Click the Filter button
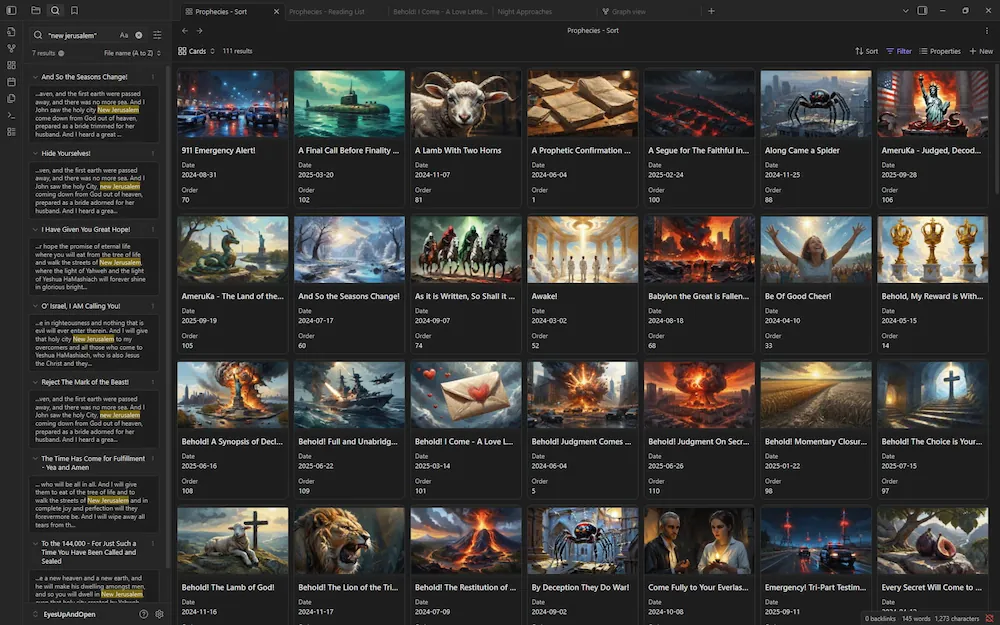 point(898,51)
